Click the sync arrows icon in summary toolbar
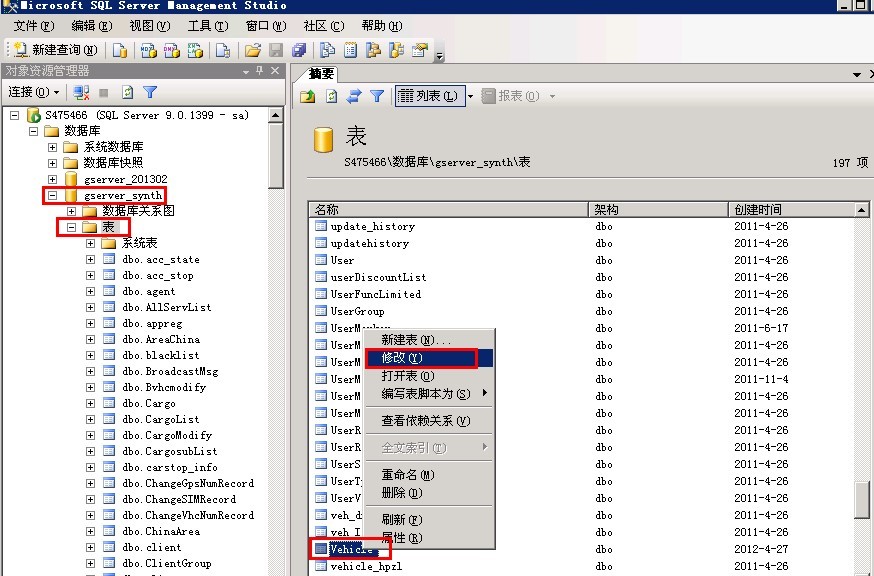 point(354,96)
